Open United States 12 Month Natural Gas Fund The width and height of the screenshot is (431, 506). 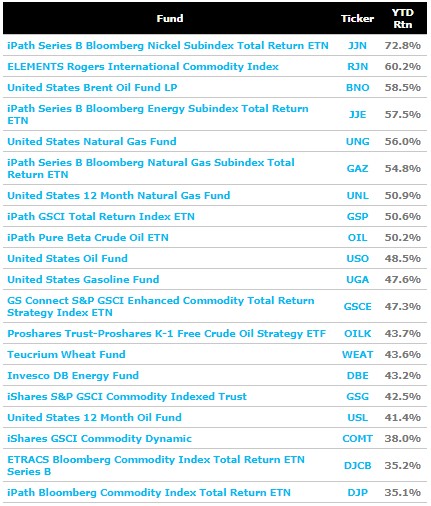click(x=119, y=195)
